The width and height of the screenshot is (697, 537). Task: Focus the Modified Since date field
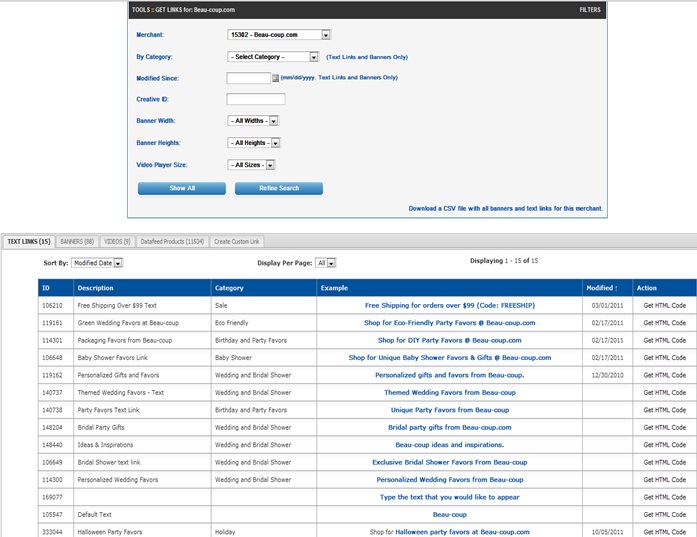[x=248, y=78]
